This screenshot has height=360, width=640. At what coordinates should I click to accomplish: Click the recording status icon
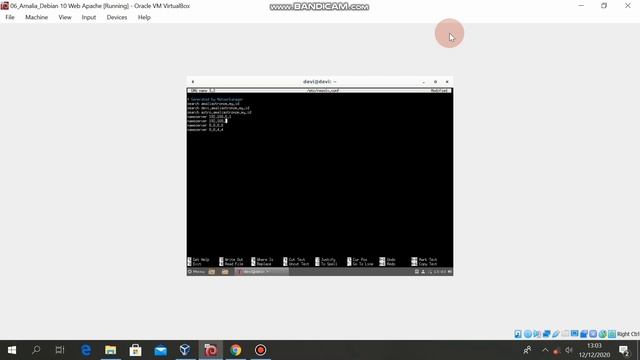(584, 334)
